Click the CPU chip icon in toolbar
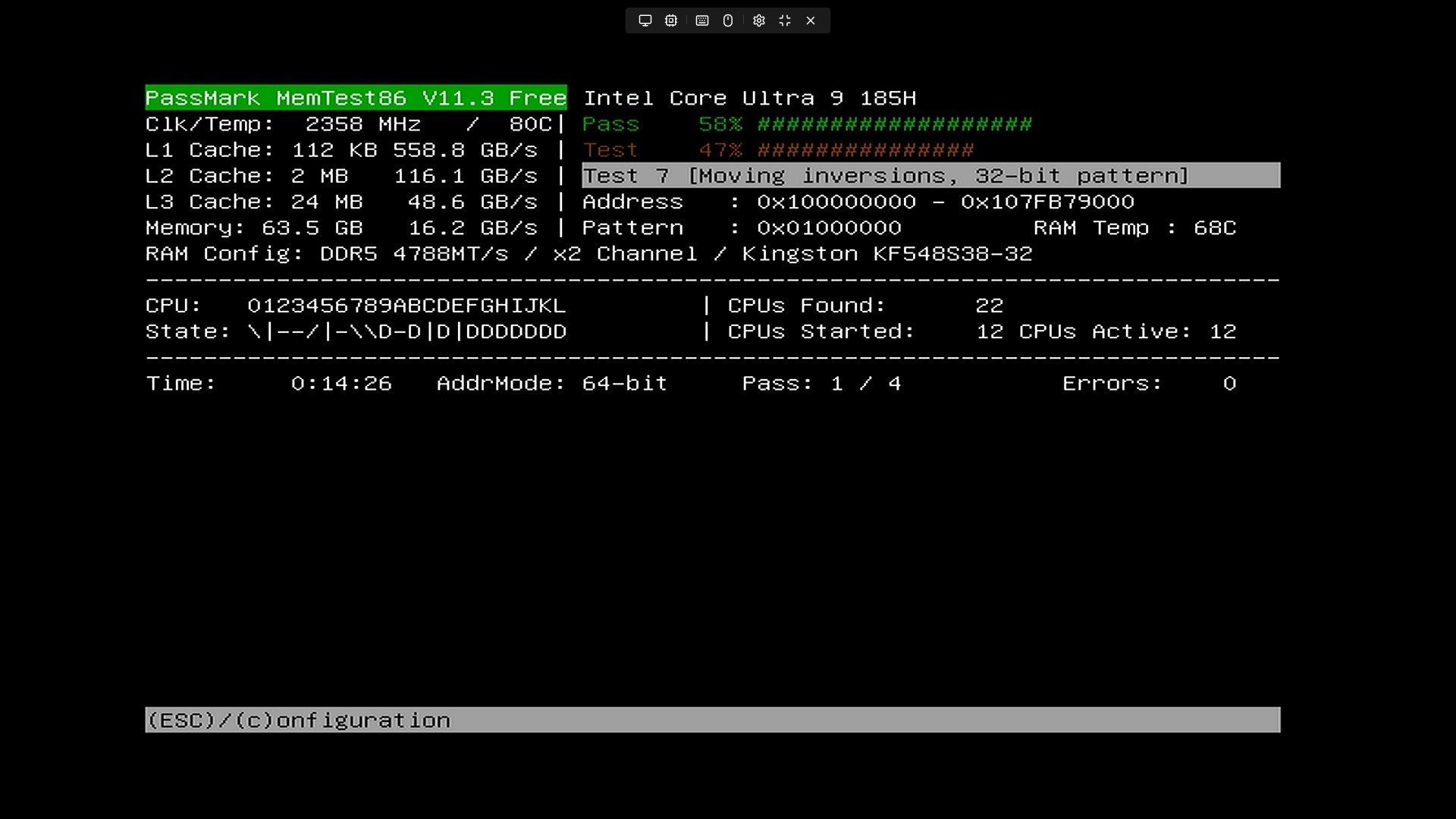1456x819 pixels. tap(671, 20)
